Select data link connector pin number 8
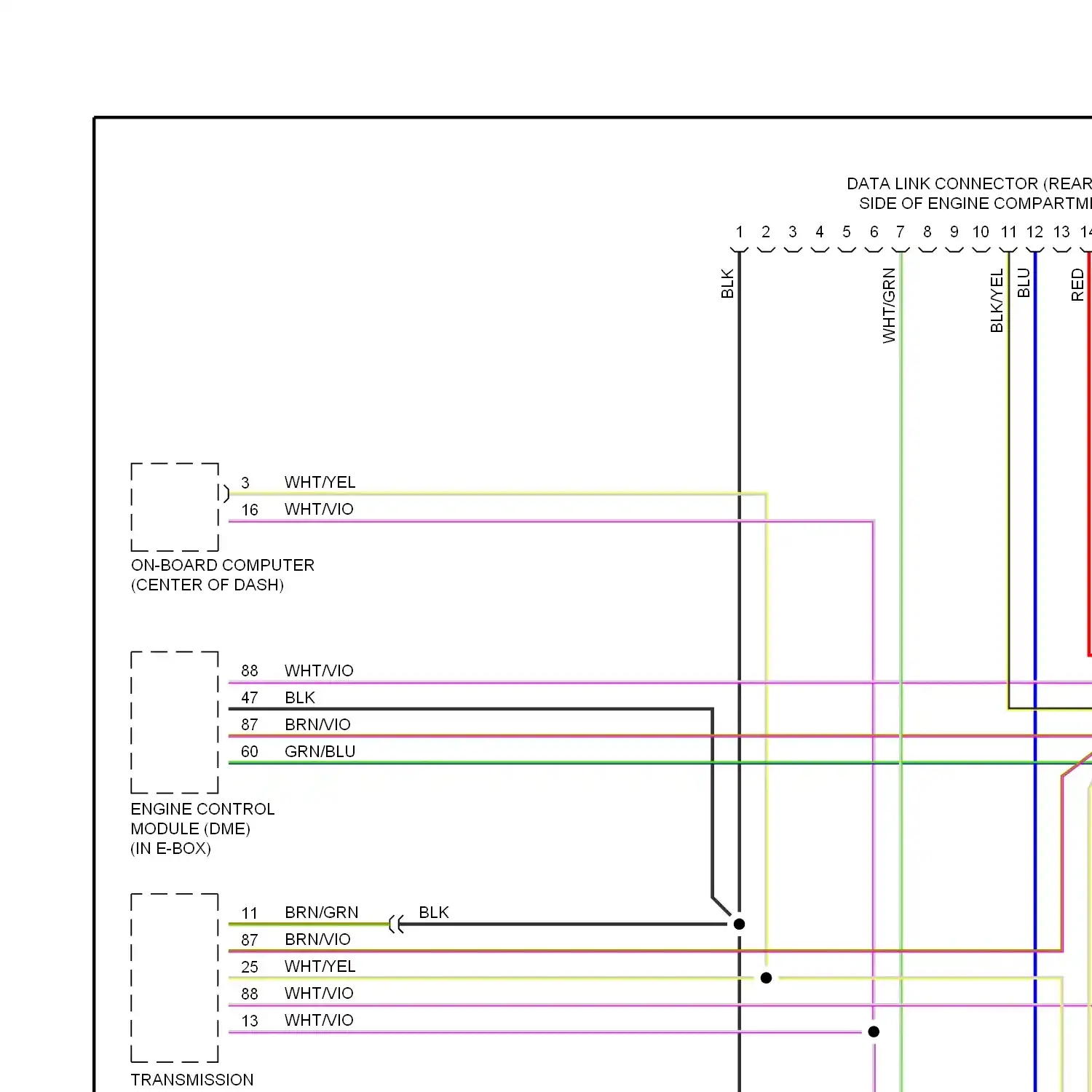Image resolution: width=1092 pixels, height=1092 pixels. pyautogui.click(x=927, y=232)
